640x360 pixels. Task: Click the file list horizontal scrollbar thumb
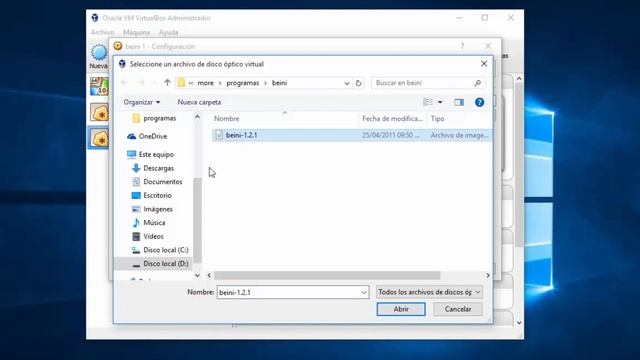tap(327, 276)
